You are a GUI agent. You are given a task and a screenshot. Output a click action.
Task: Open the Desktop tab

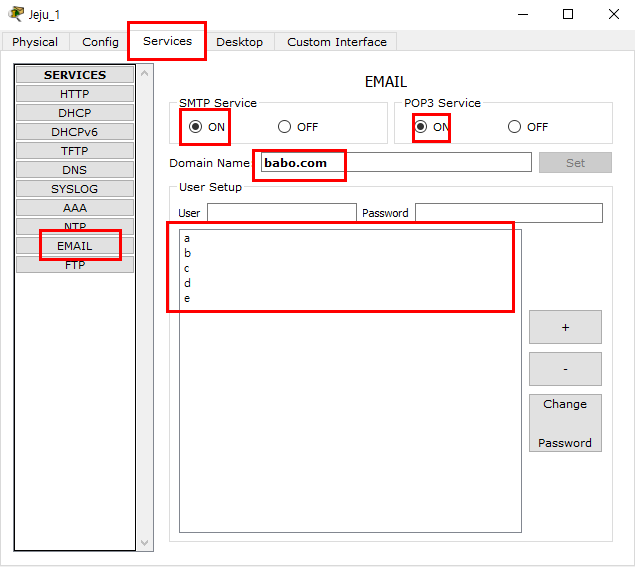tap(239, 42)
